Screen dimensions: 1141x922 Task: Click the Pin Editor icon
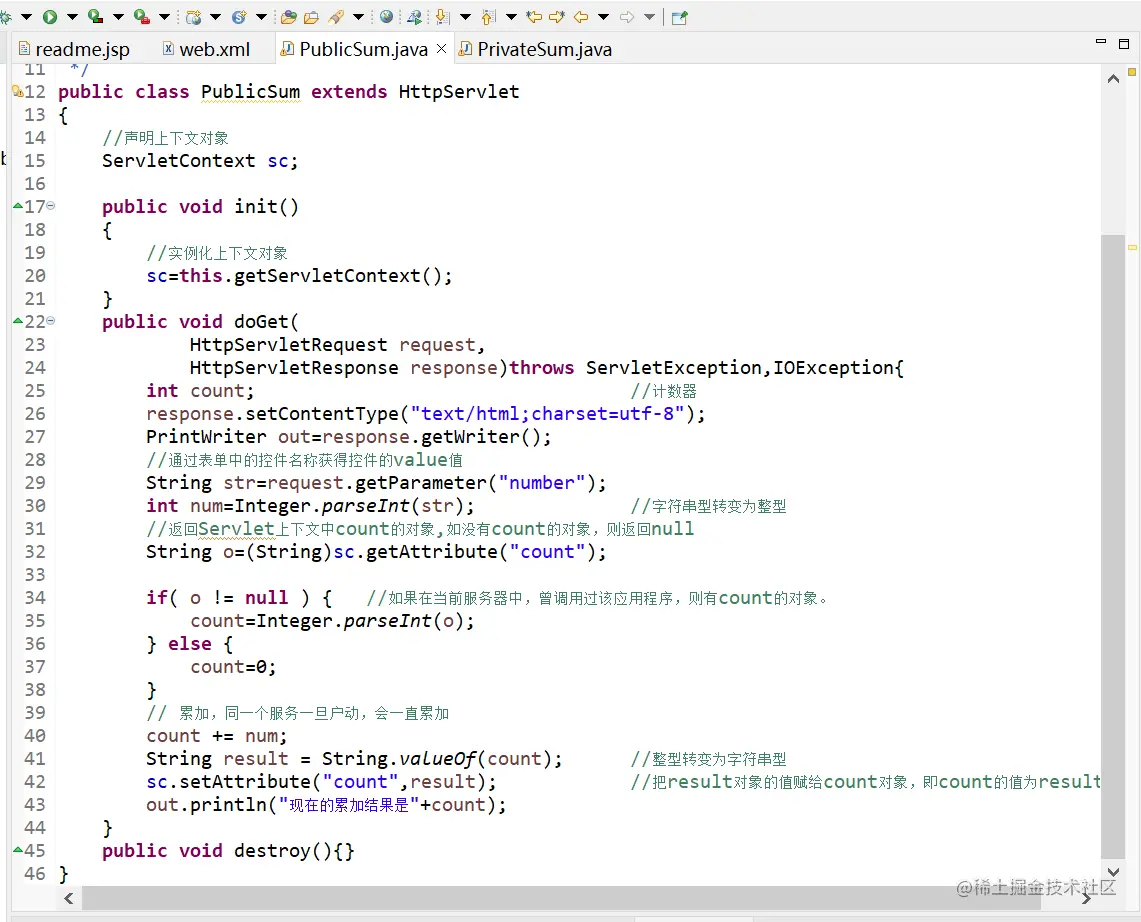(680, 17)
